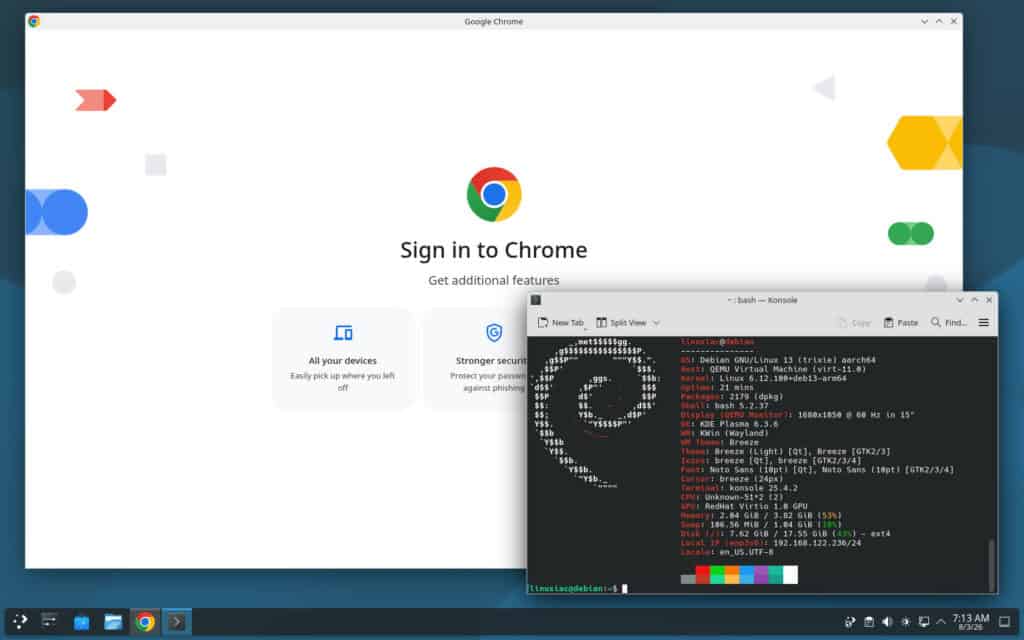
Task: Click the Stronger security shield icon
Action: (494, 332)
